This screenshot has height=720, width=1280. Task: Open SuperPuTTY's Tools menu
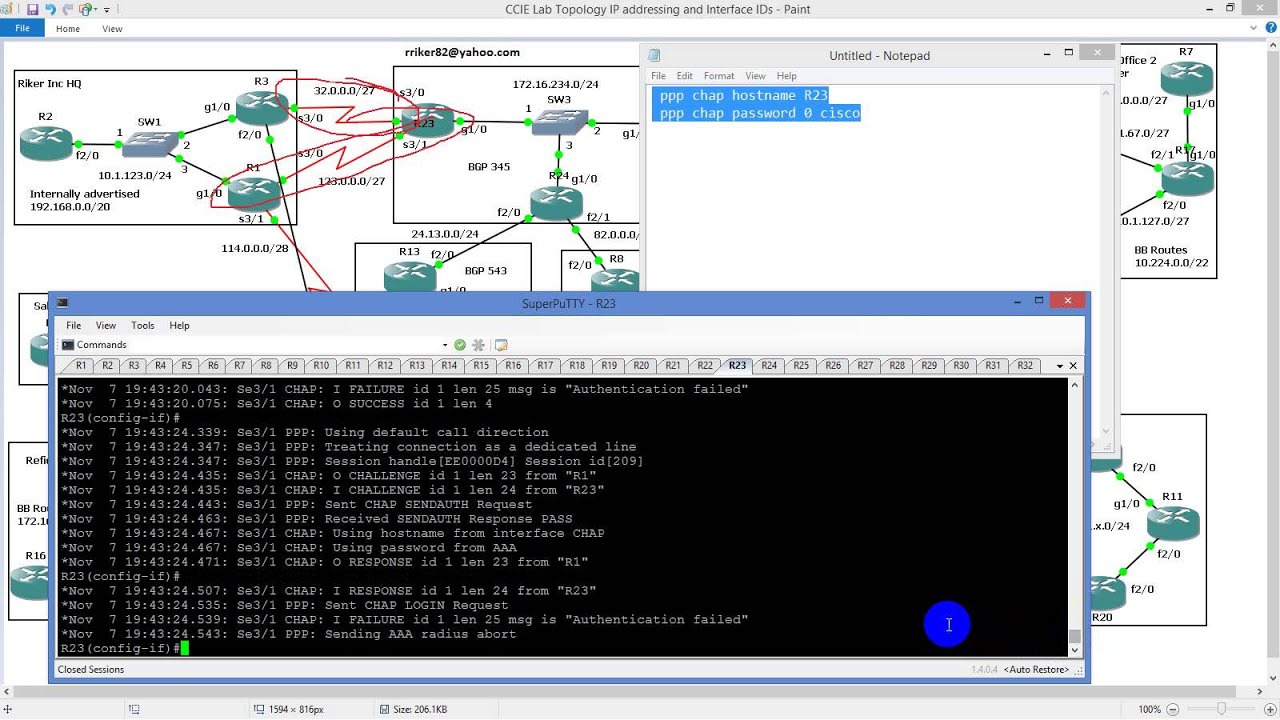pyautogui.click(x=142, y=326)
